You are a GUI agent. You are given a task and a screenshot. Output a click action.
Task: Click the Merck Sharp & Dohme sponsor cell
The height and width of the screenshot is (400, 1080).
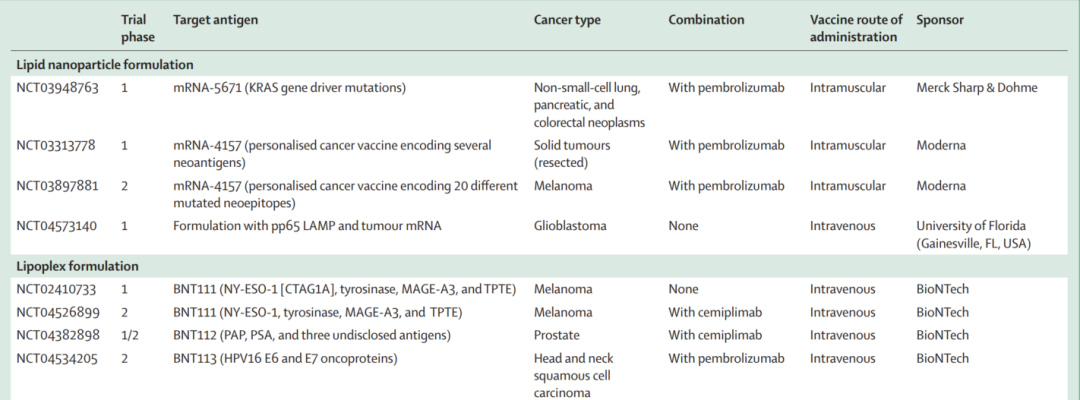977,88
